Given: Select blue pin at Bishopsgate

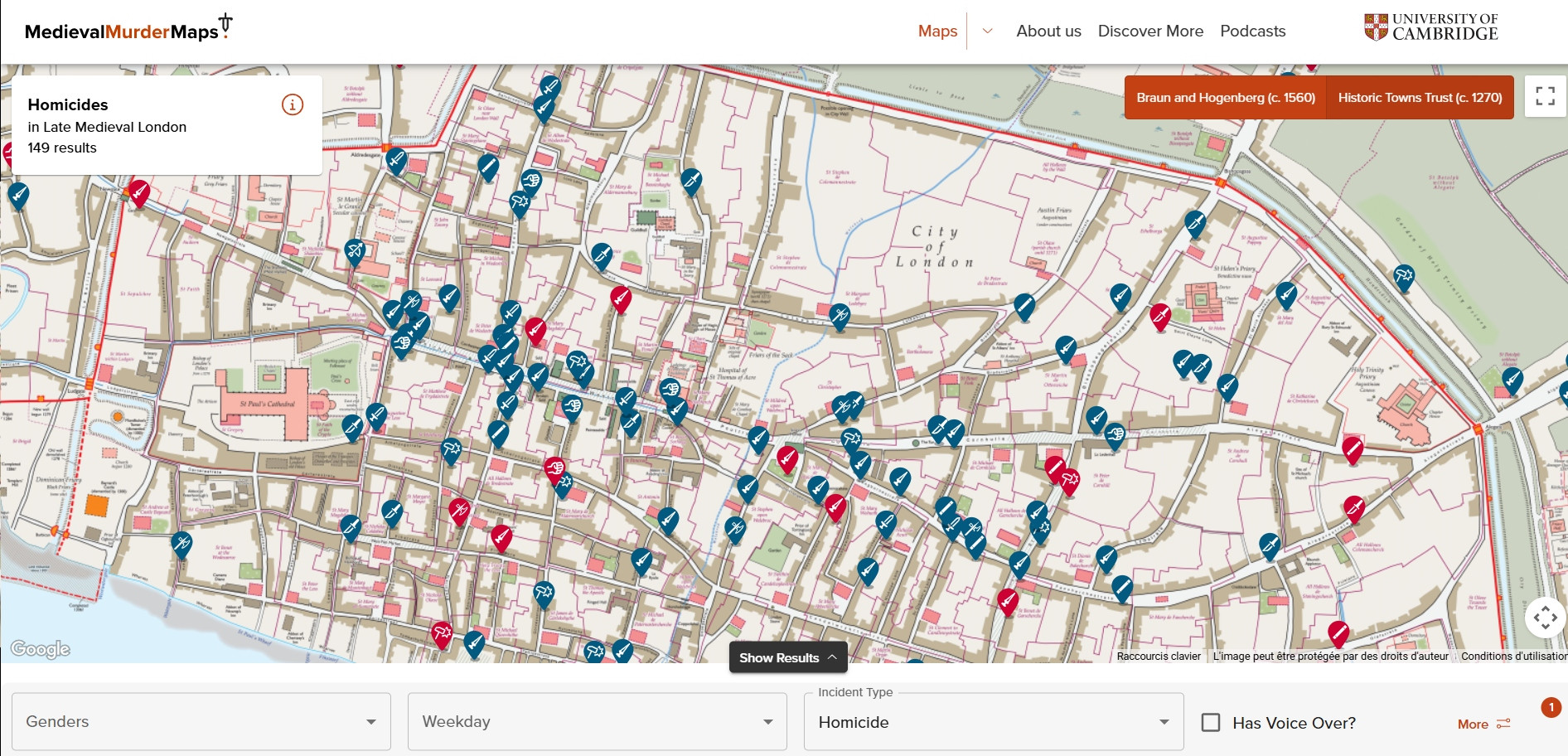Looking at the screenshot, I should click(1194, 225).
